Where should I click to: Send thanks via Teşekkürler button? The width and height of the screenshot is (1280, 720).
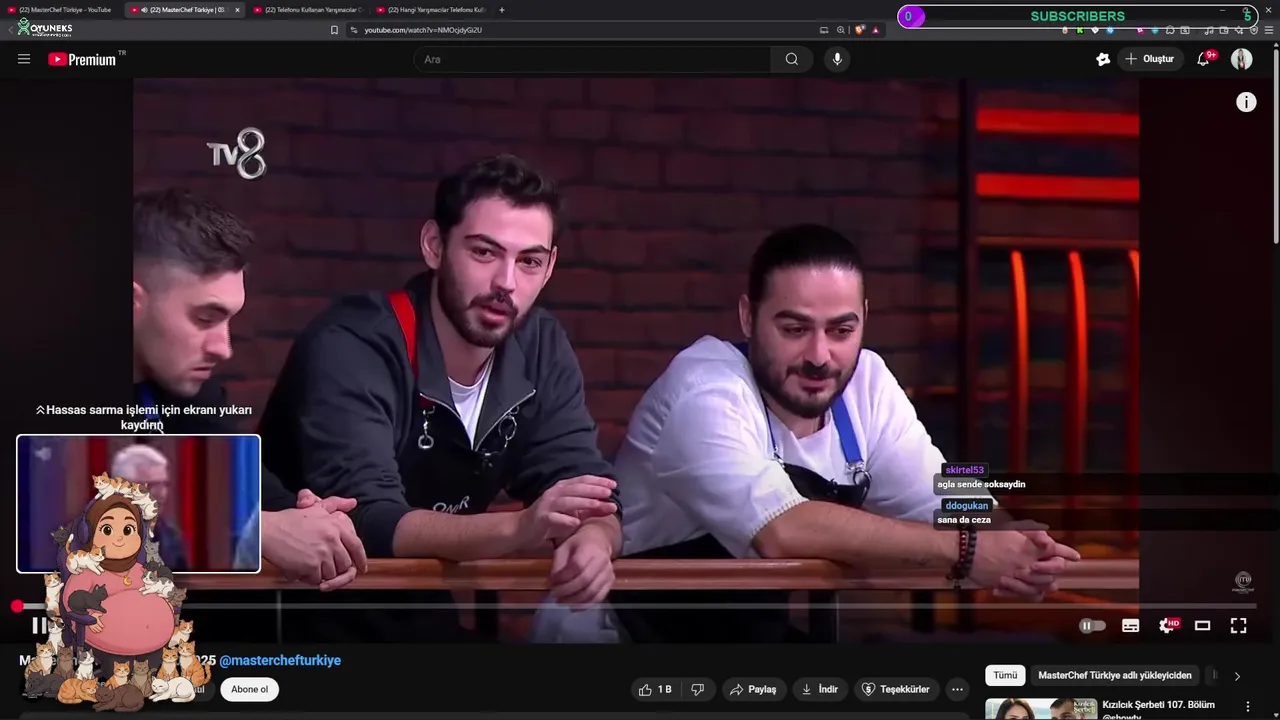pos(896,689)
